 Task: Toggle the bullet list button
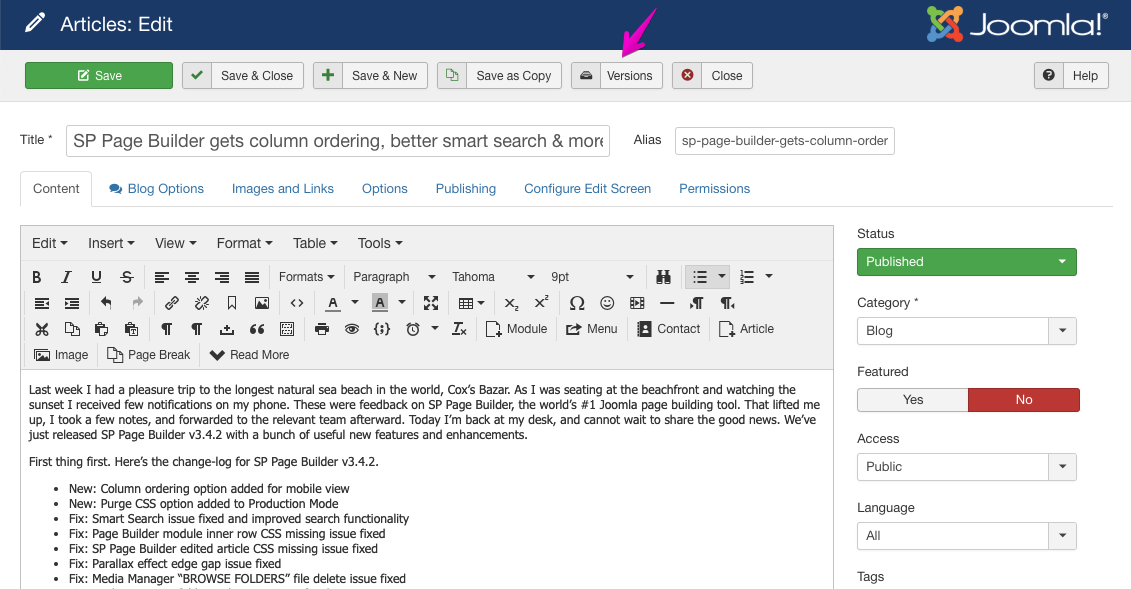(700, 277)
